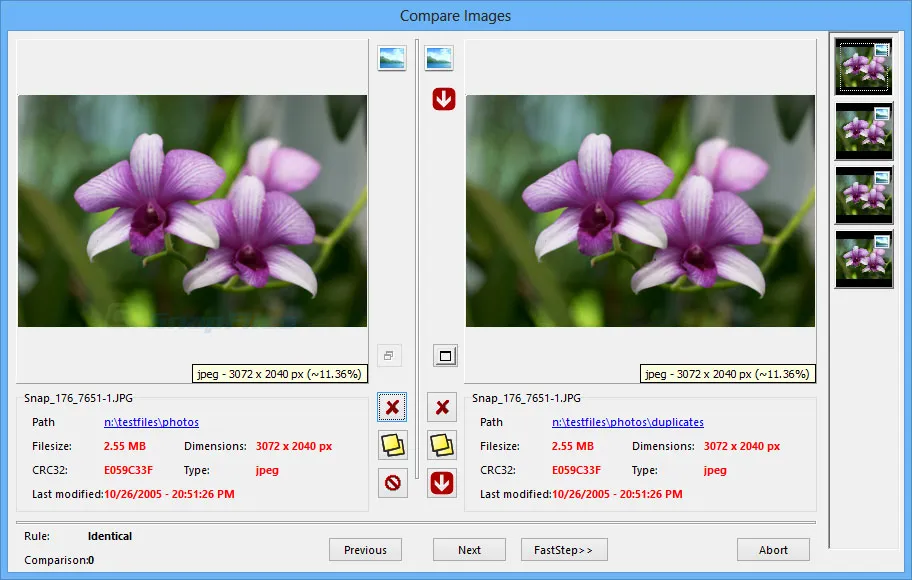
Task: Abort the comparison
Action: pos(773,550)
